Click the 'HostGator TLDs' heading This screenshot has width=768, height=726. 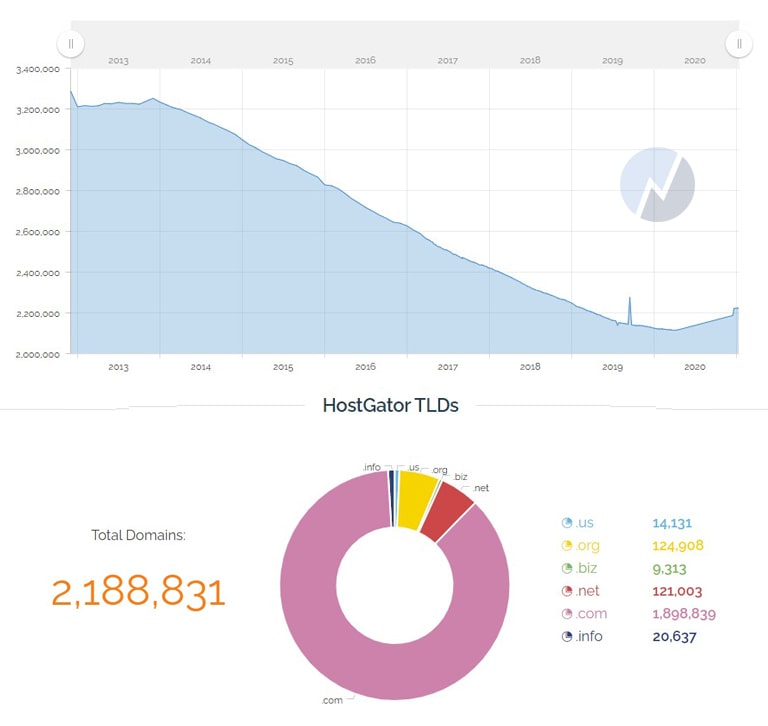pos(390,406)
